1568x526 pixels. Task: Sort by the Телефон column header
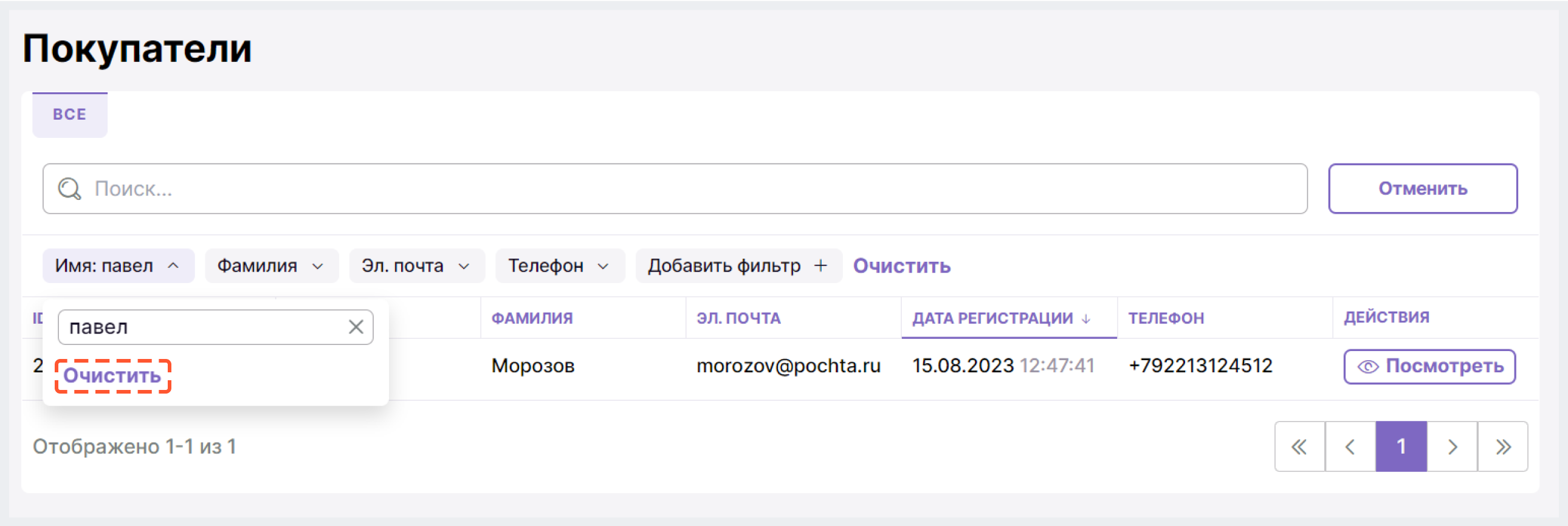pos(1166,318)
